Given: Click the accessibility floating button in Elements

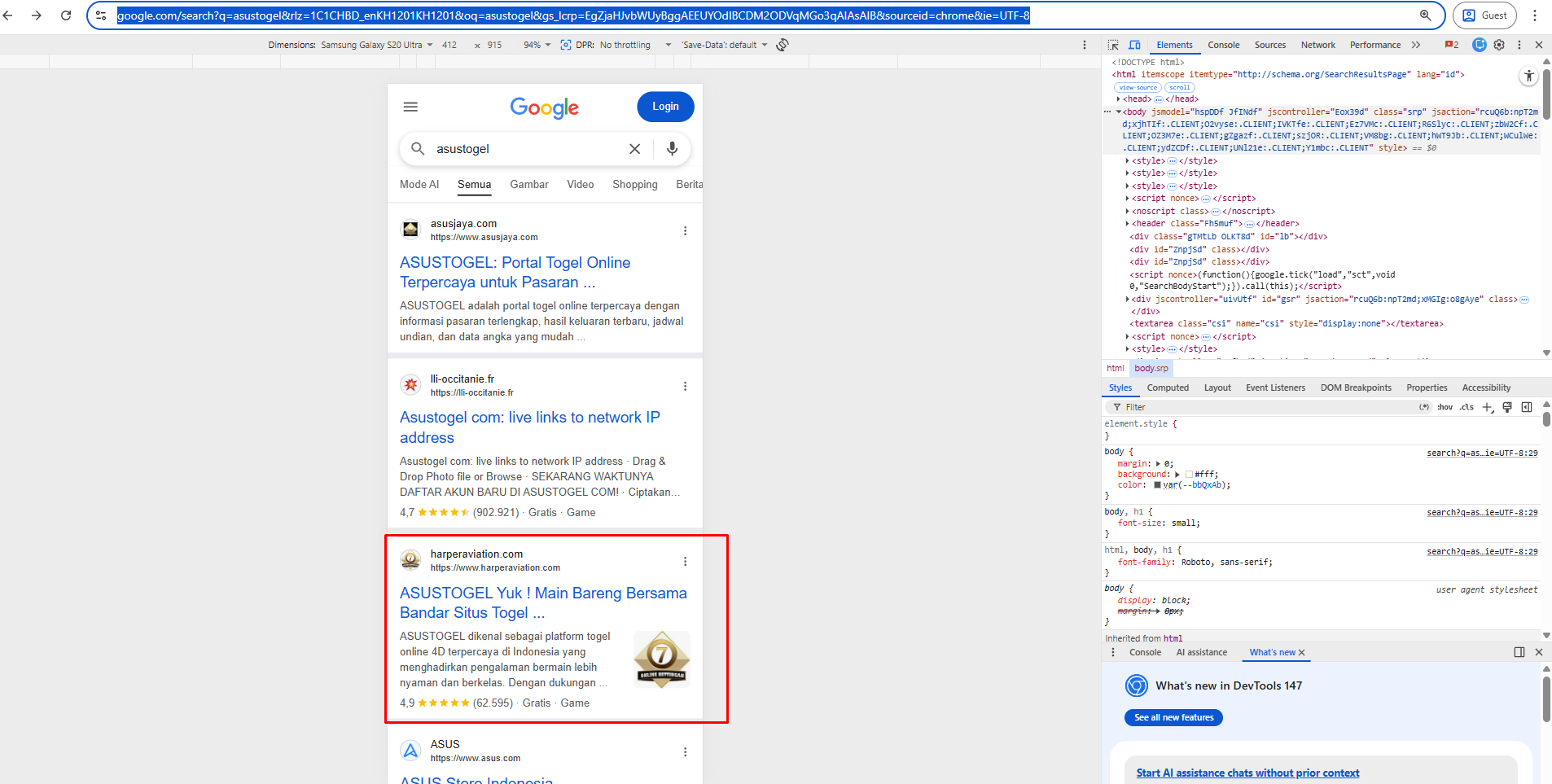Looking at the screenshot, I should (x=1528, y=76).
